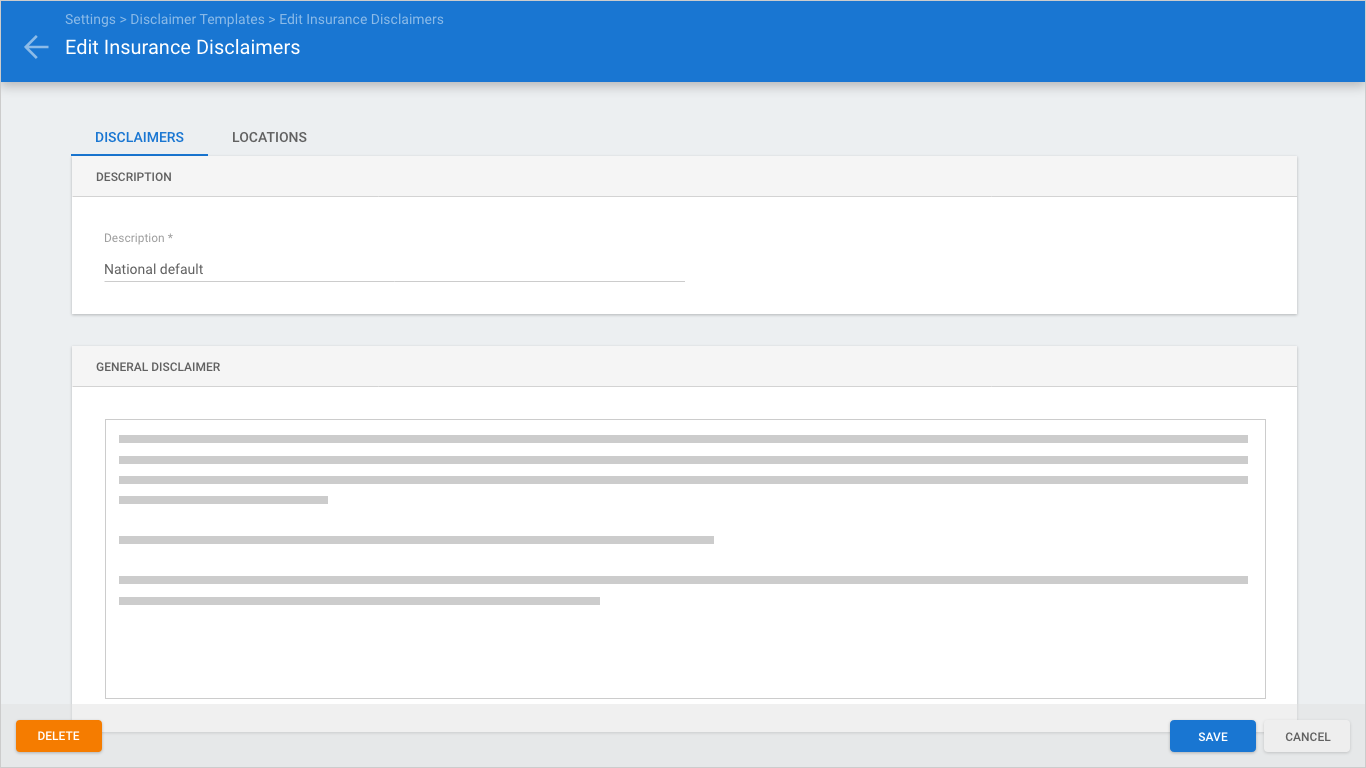Focus the National default description field
The width and height of the screenshot is (1366, 768).
coord(393,269)
